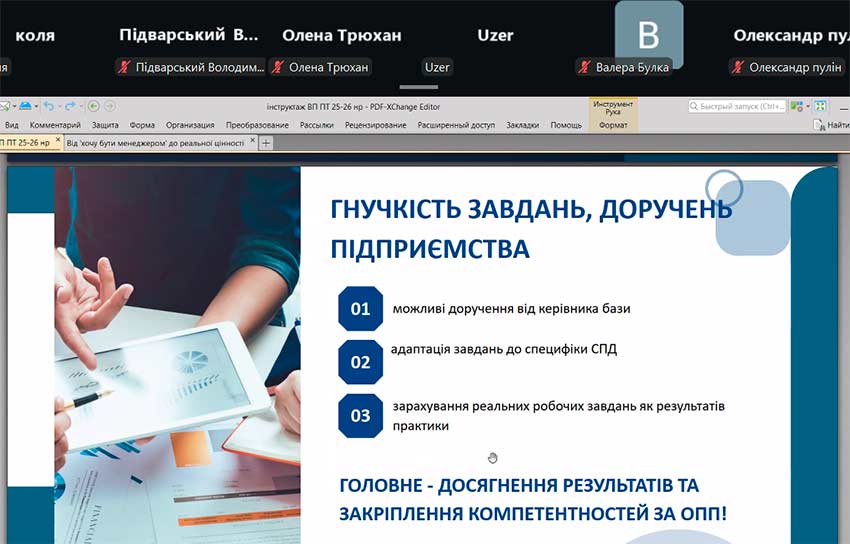The height and width of the screenshot is (544, 850).
Task: Click muted microphone icon for Олександр пулін
Action: 738,67
